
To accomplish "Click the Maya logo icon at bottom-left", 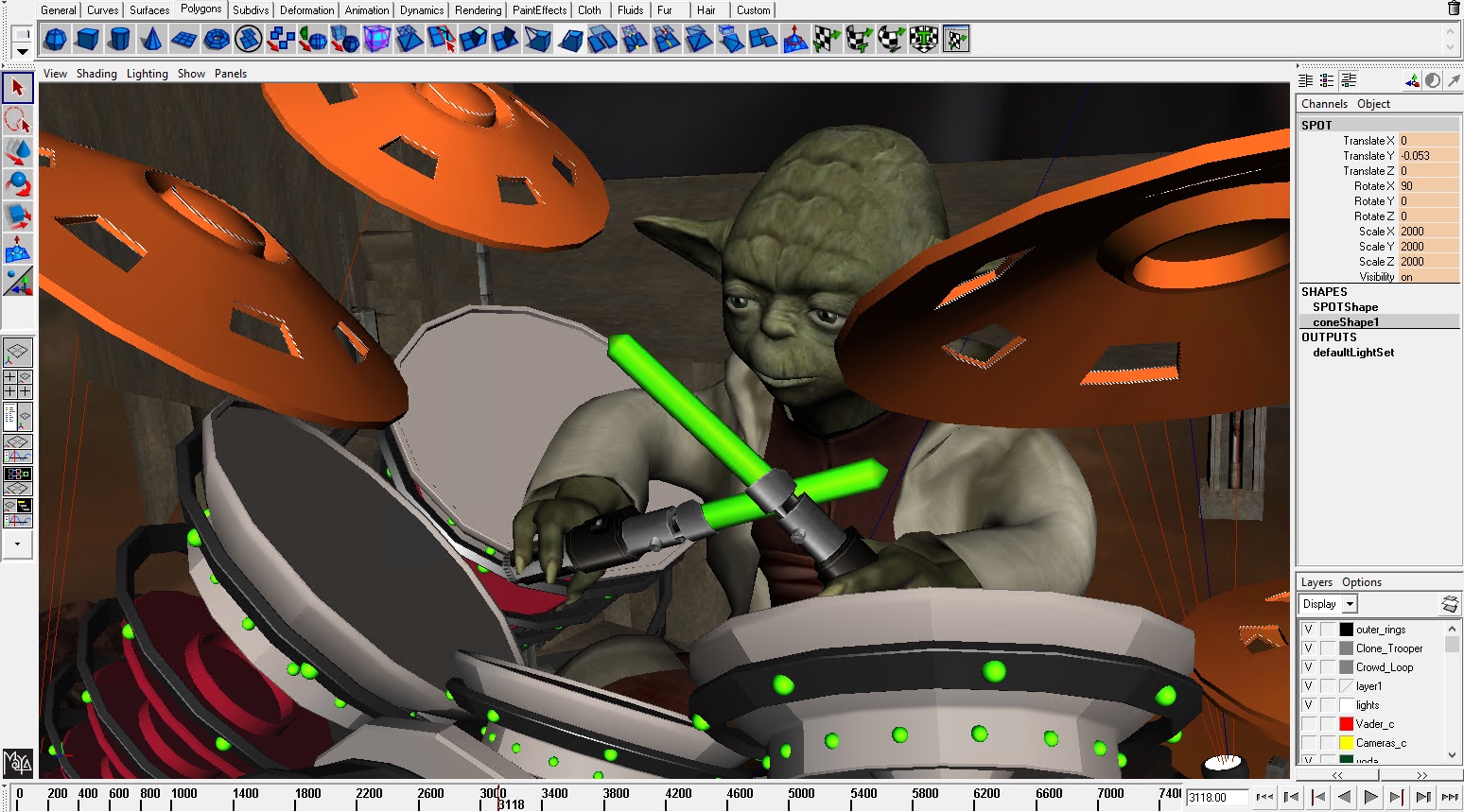I will pyautogui.click(x=18, y=761).
